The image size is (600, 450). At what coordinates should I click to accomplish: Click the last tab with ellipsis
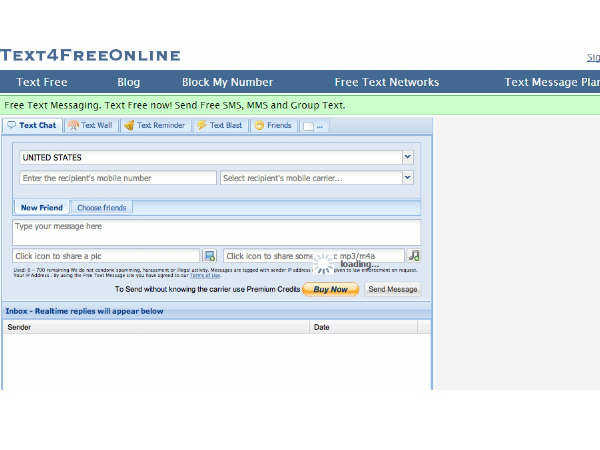pyautogui.click(x=313, y=126)
